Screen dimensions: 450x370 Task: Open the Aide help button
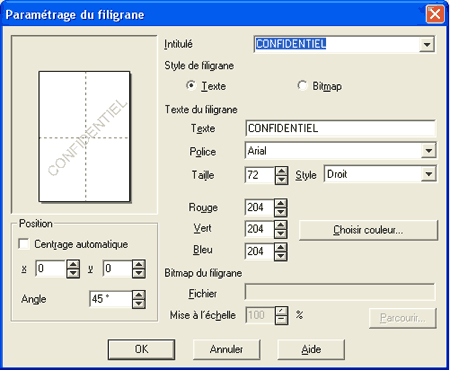pyautogui.click(x=311, y=349)
